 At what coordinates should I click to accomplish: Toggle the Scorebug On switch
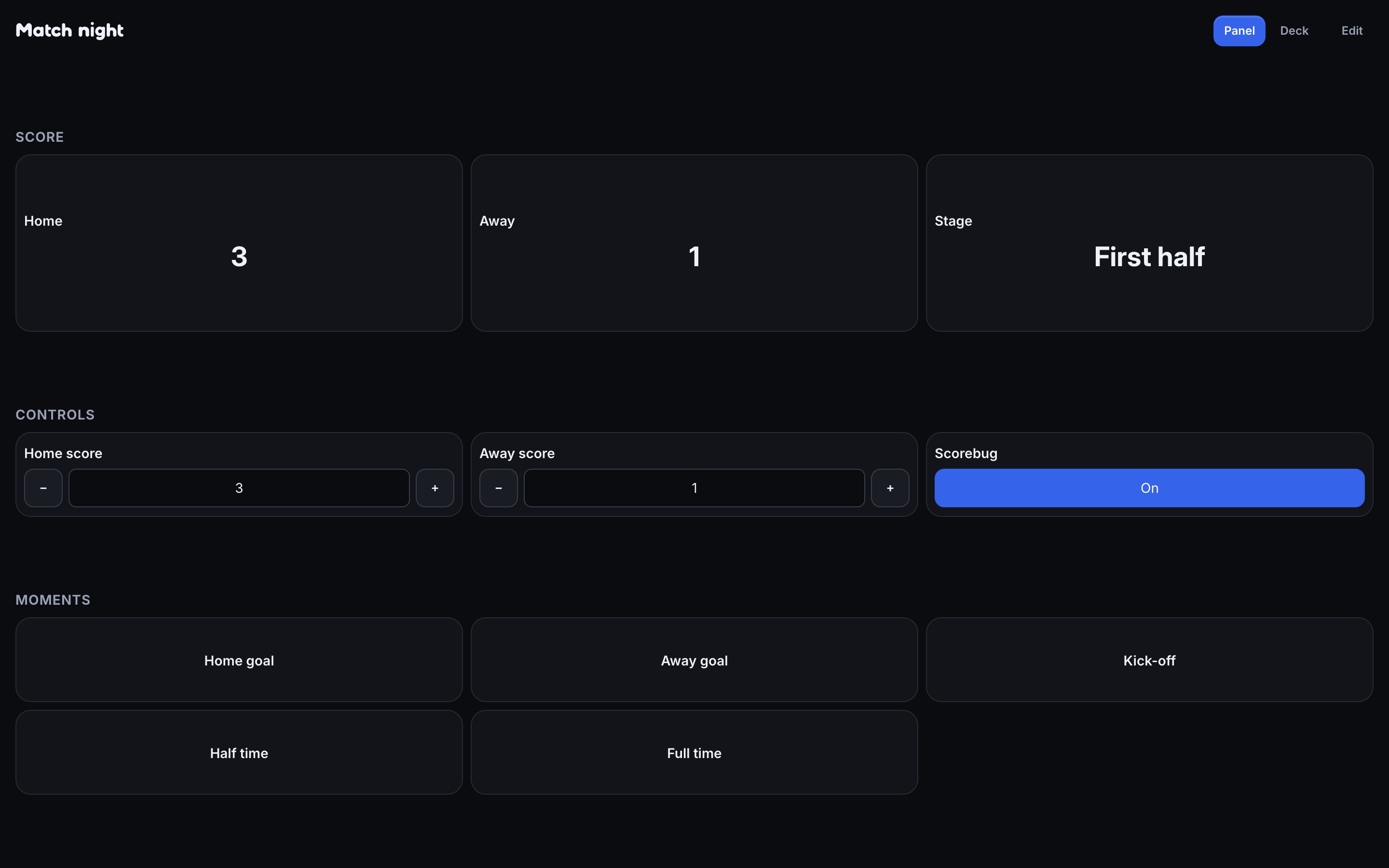point(1149,488)
